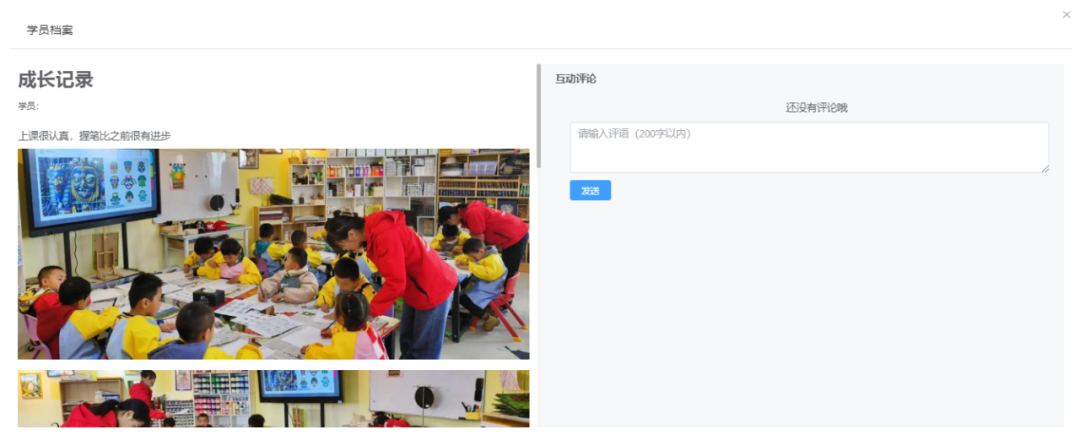Click the TV screen showing masks in first photo
Screen dimensions: 1080x446
click(89, 188)
